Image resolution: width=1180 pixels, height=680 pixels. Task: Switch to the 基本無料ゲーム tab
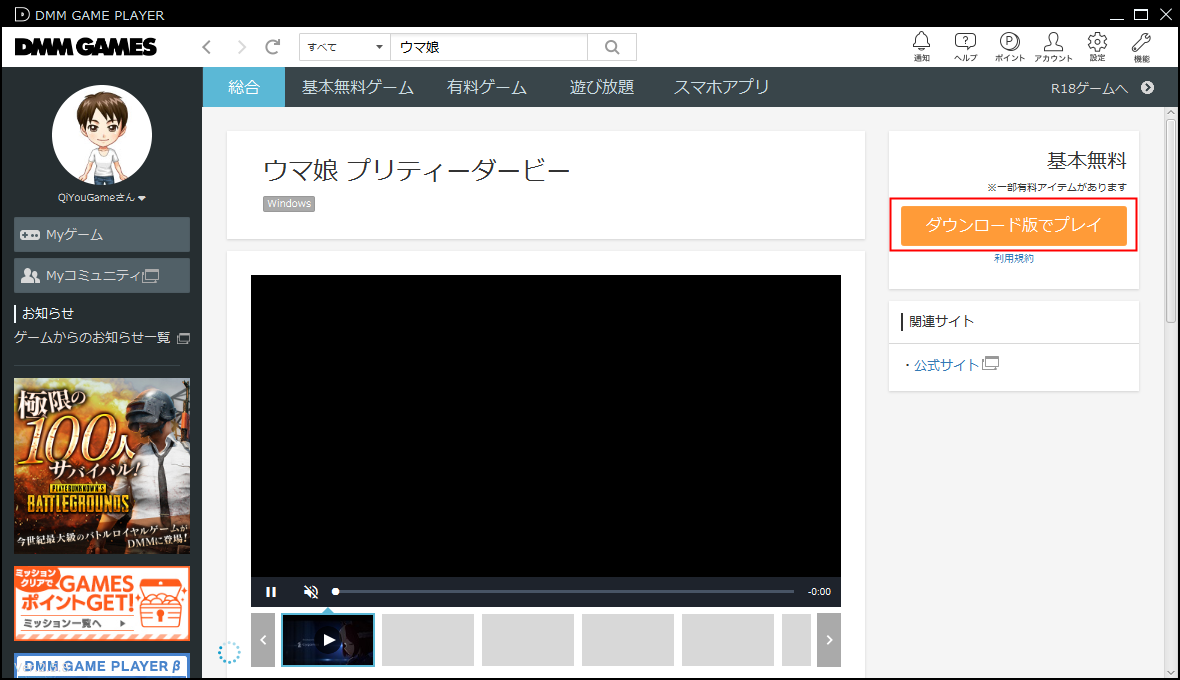point(357,87)
